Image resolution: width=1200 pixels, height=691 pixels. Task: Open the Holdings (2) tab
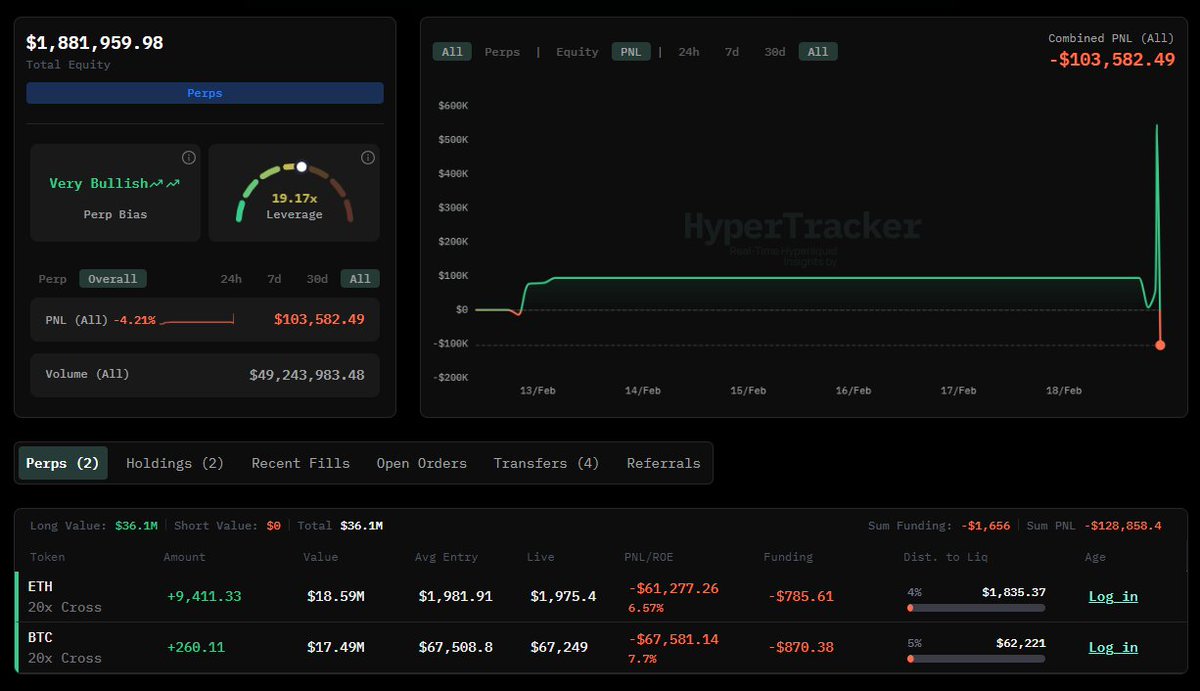(175, 463)
